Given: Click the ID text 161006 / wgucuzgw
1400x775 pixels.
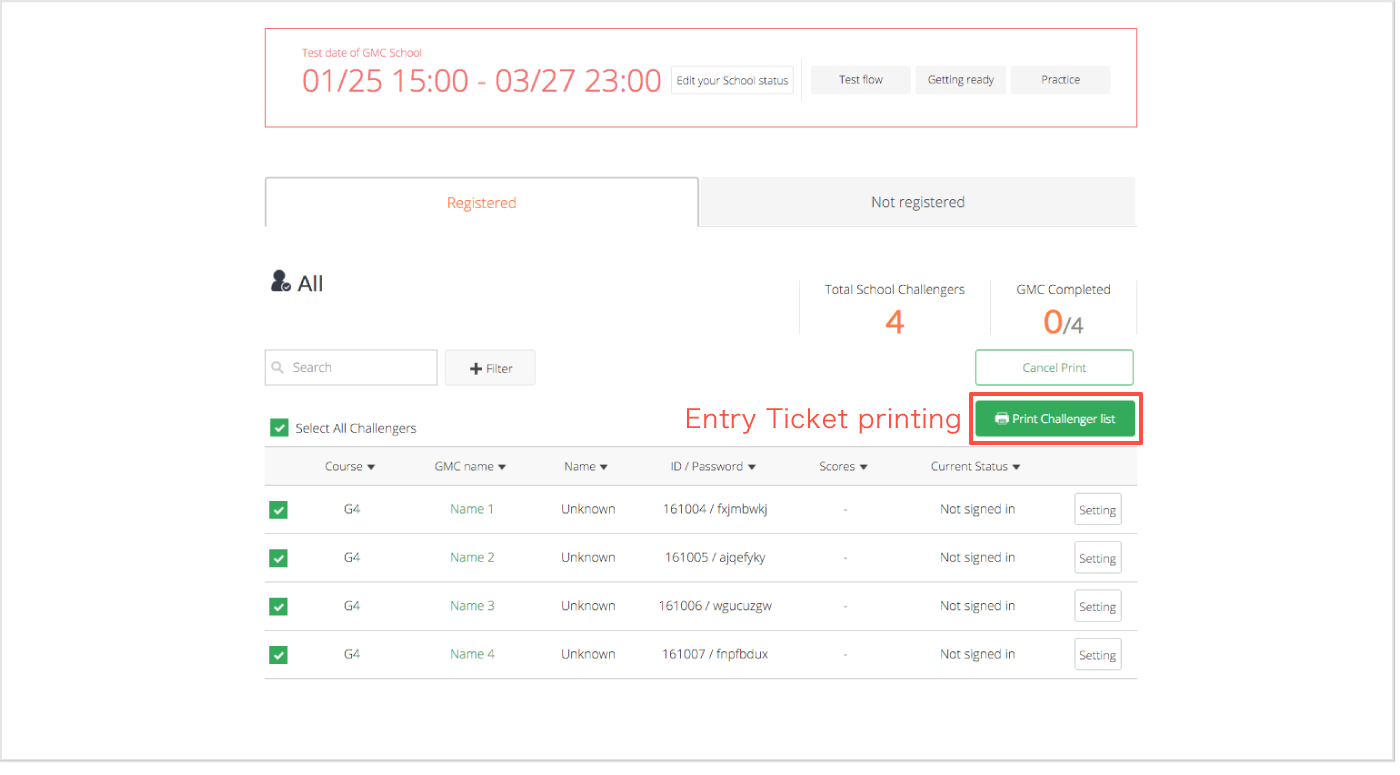Looking at the screenshot, I should [715, 606].
